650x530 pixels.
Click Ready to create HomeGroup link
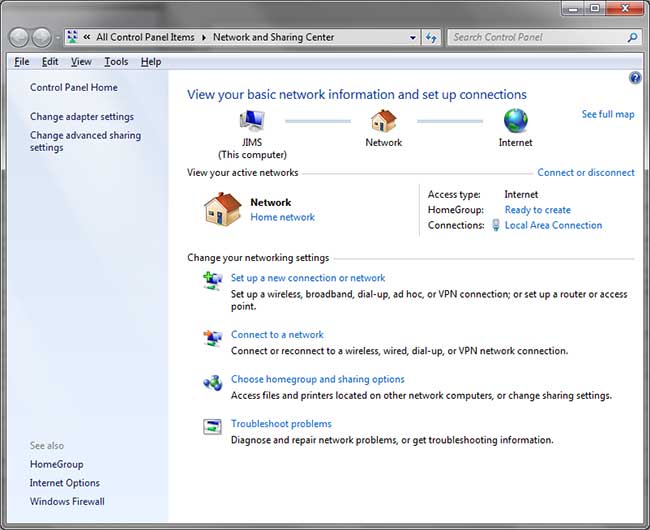coord(538,210)
